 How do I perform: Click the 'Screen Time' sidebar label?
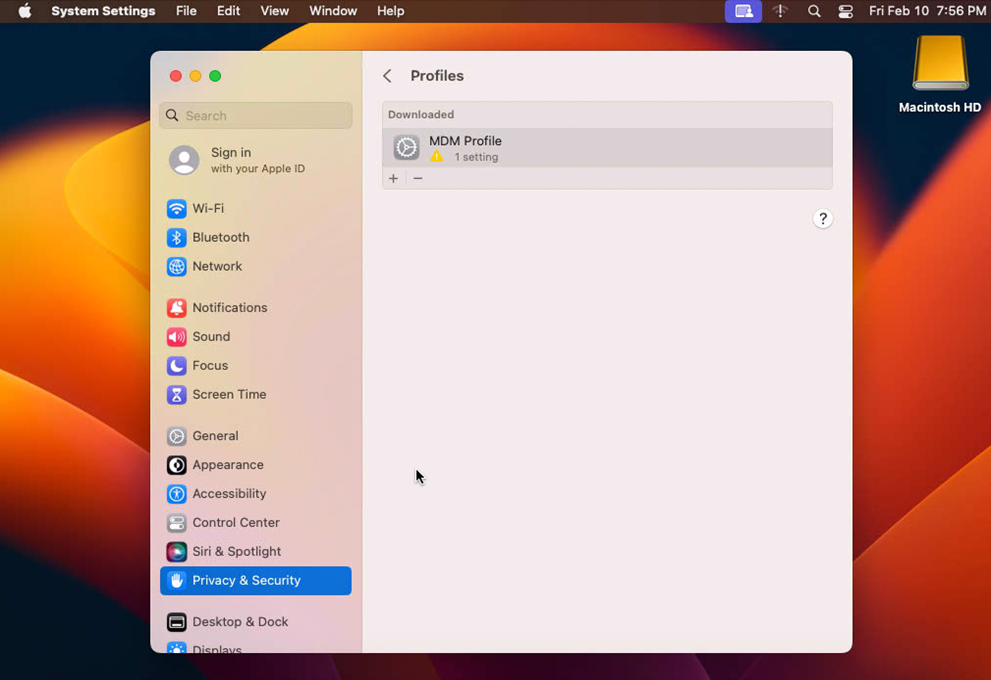tap(229, 395)
